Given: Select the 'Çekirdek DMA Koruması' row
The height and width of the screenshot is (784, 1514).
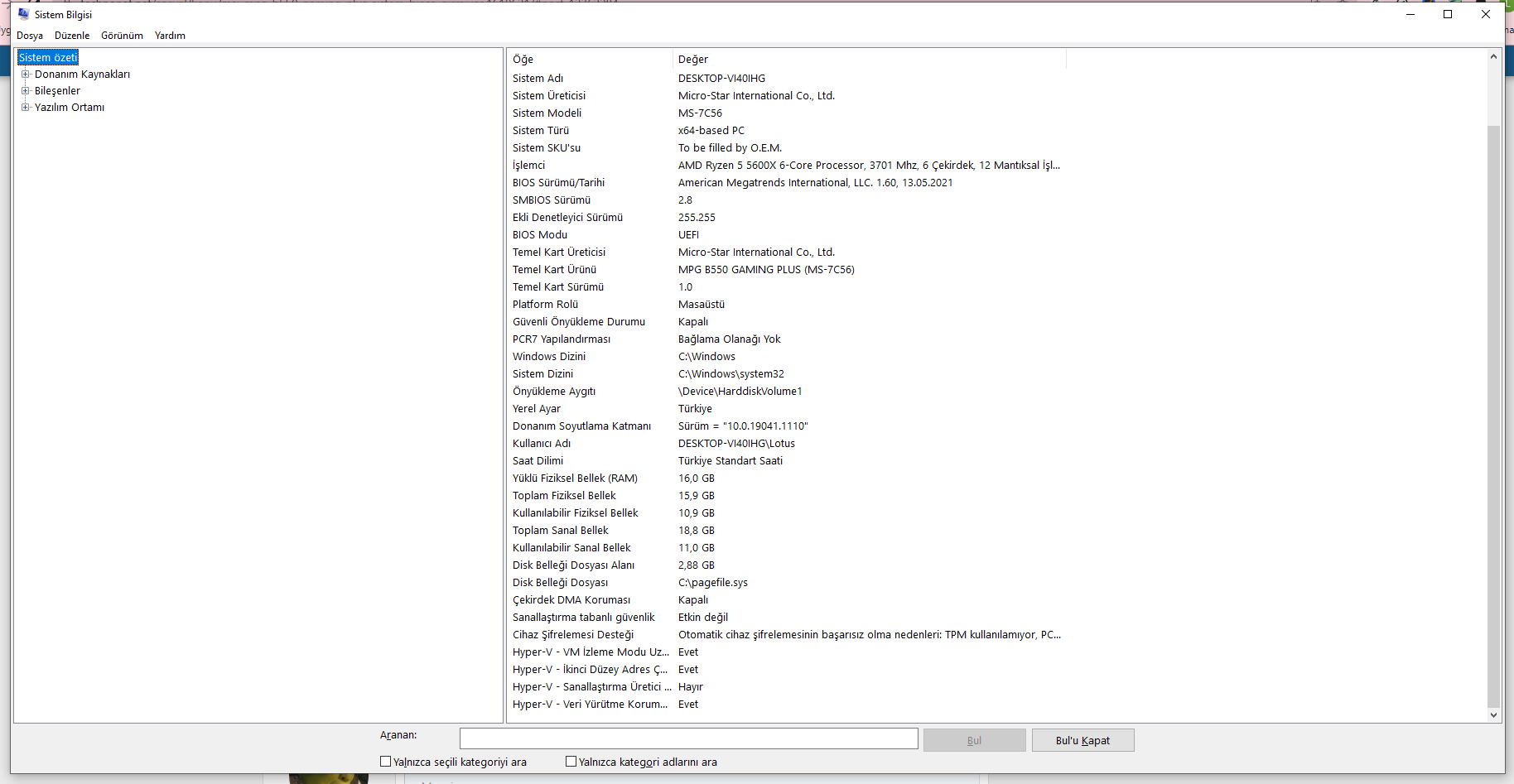Looking at the screenshot, I should (787, 600).
